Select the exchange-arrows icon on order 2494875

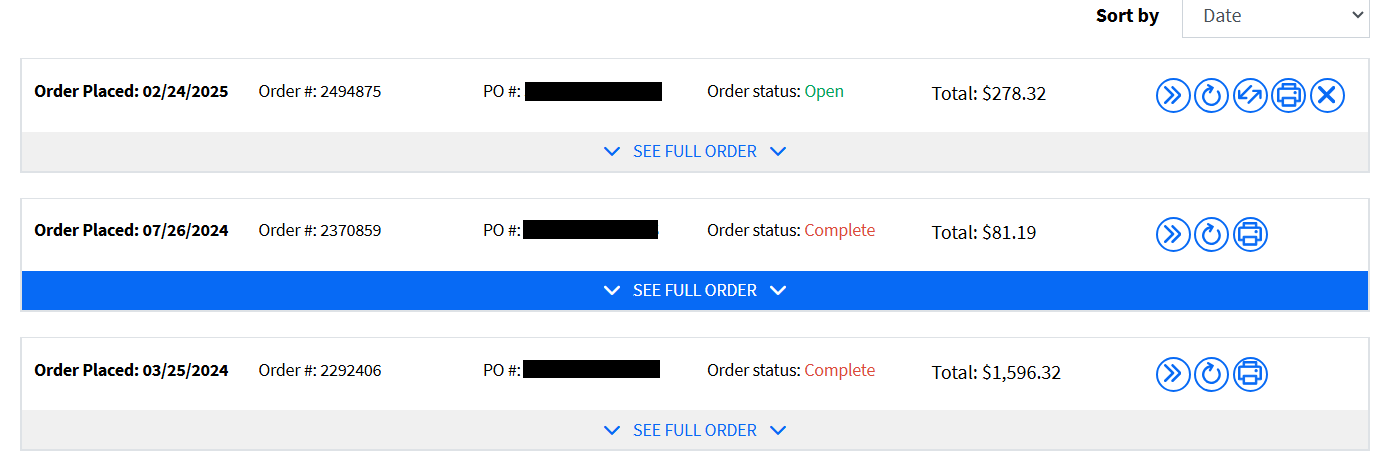pos(1250,96)
